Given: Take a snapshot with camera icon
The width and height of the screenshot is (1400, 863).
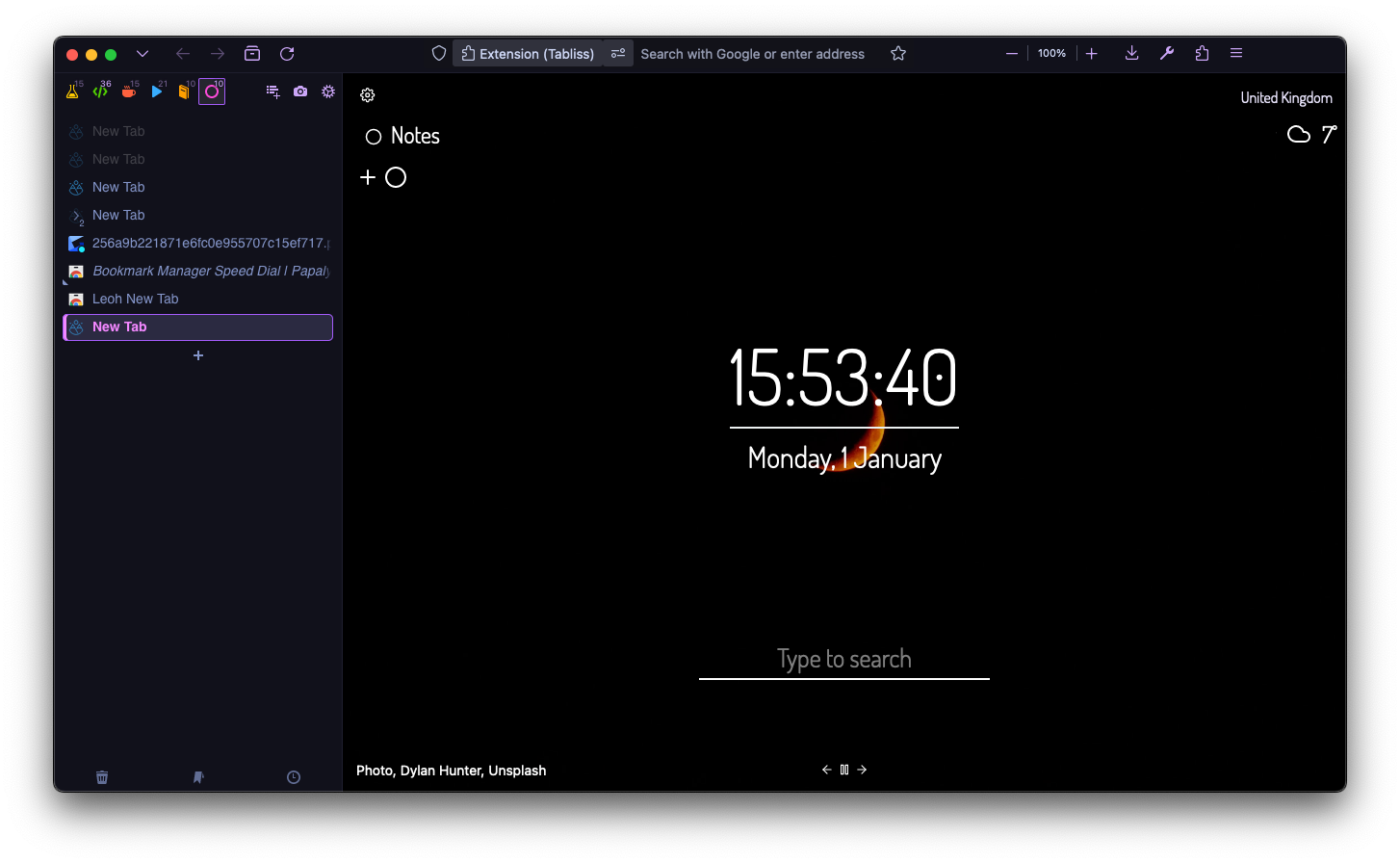Looking at the screenshot, I should [300, 92].
